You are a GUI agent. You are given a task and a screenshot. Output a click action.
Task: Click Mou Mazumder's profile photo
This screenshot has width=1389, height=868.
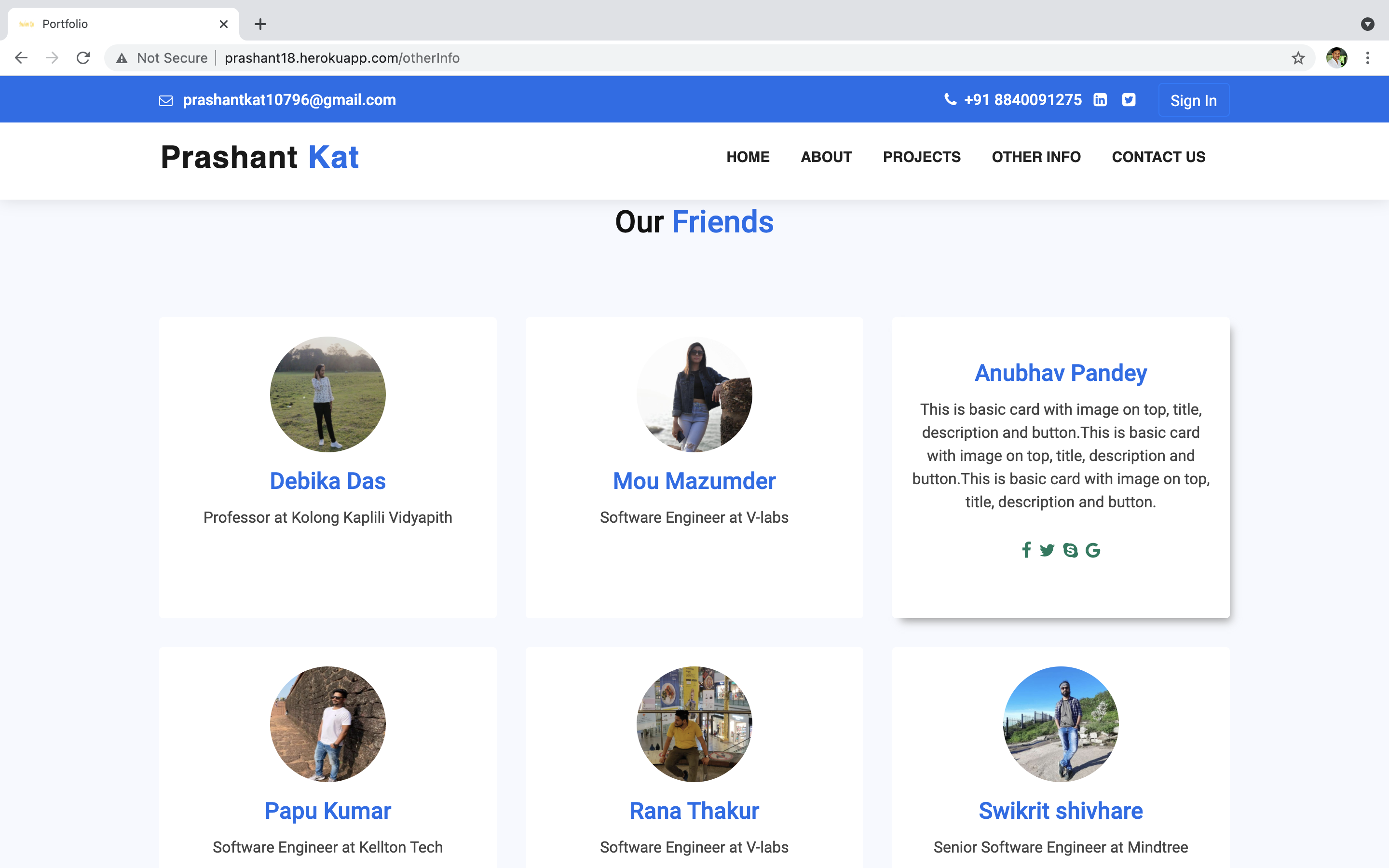tap(694, 394)
